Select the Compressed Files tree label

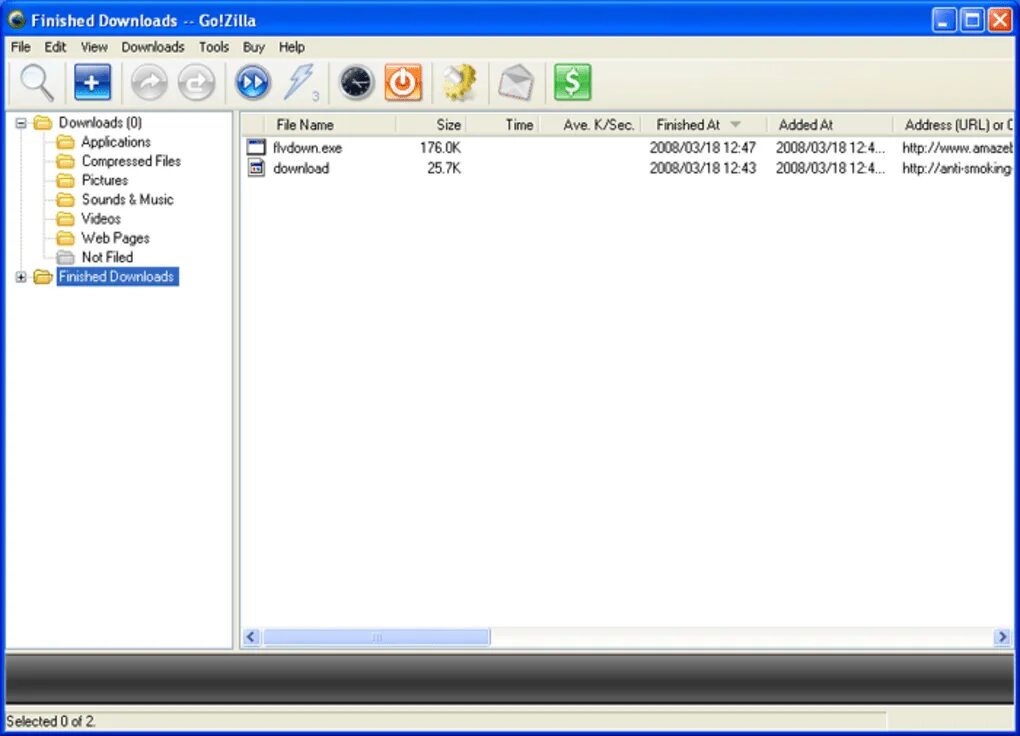131,161
